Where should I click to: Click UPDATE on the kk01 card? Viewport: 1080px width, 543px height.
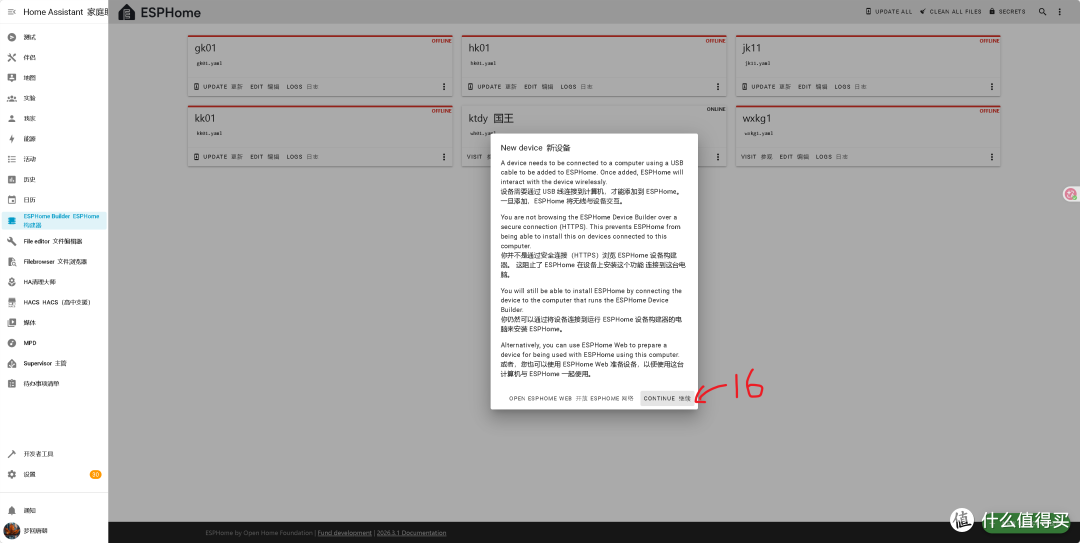tap(218, 157)
